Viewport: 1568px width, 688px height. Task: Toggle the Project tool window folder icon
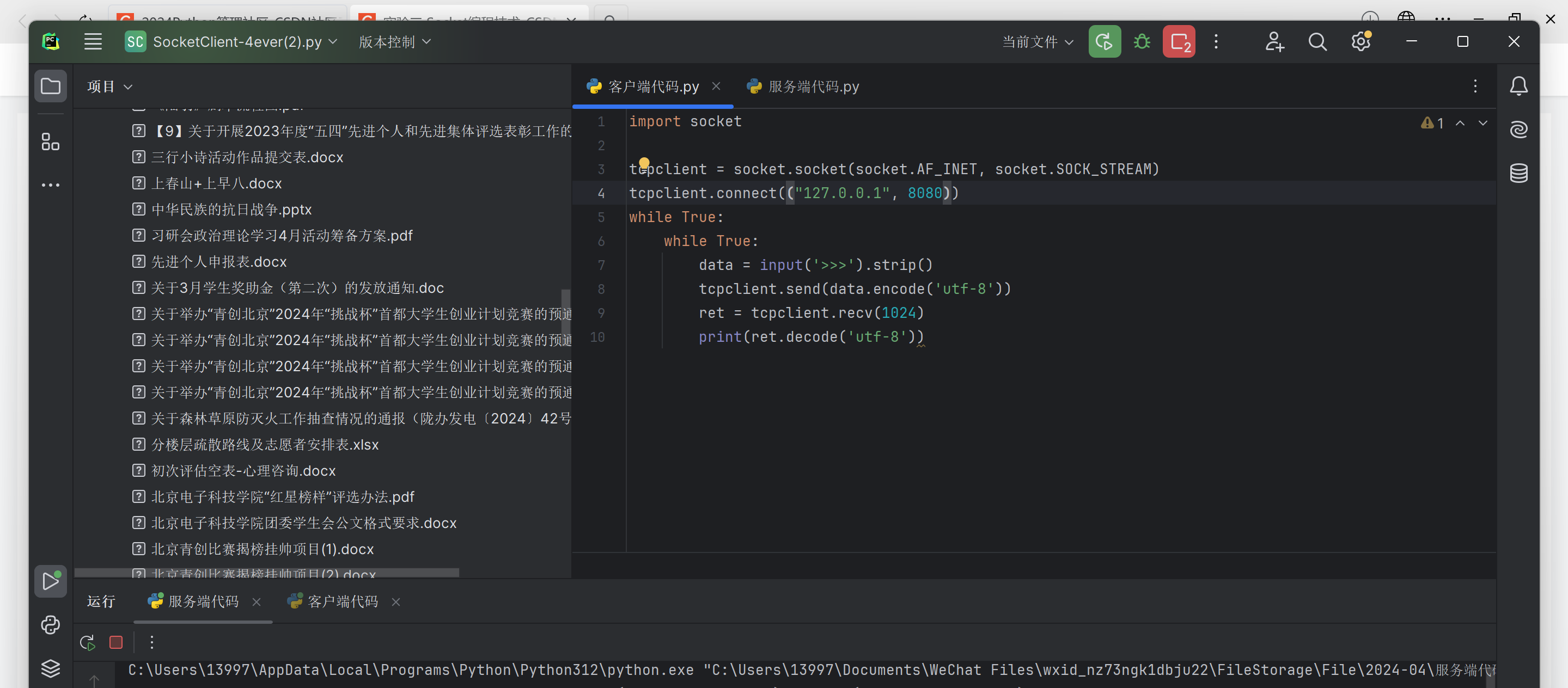(51, 87)
